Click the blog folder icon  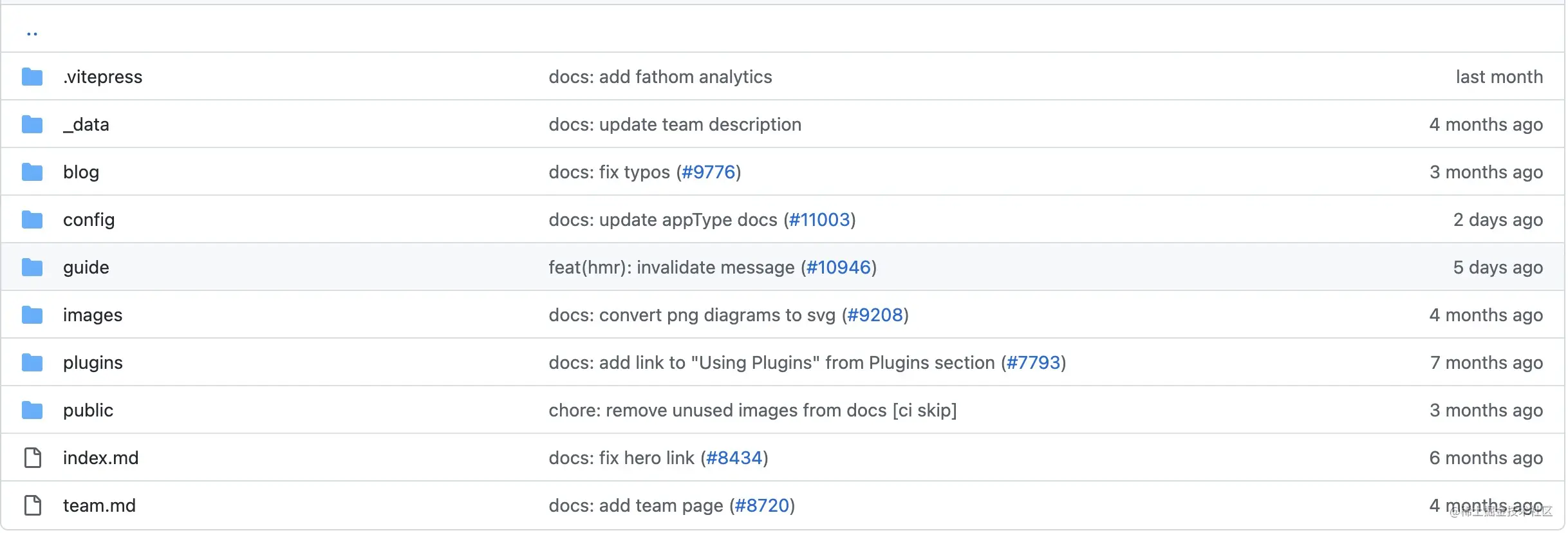[32, 173]
